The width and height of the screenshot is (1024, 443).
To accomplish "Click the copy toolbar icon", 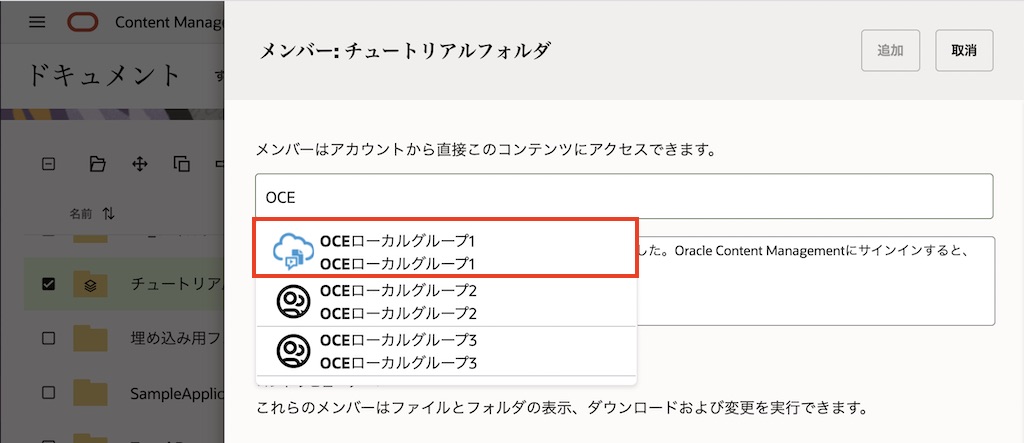I will point(181,164).
